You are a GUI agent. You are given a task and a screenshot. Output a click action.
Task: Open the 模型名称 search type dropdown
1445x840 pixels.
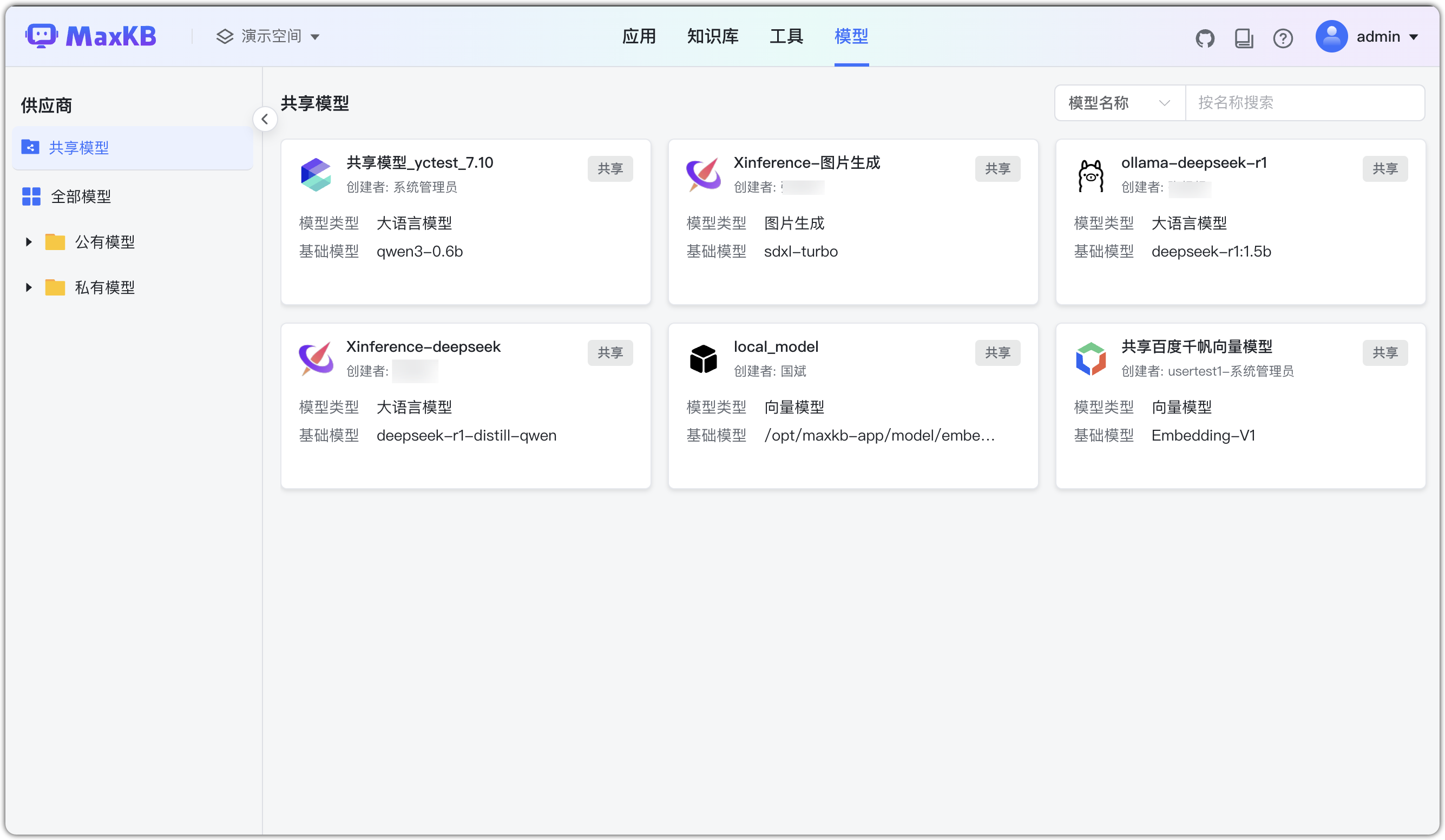pos(1119,103)
